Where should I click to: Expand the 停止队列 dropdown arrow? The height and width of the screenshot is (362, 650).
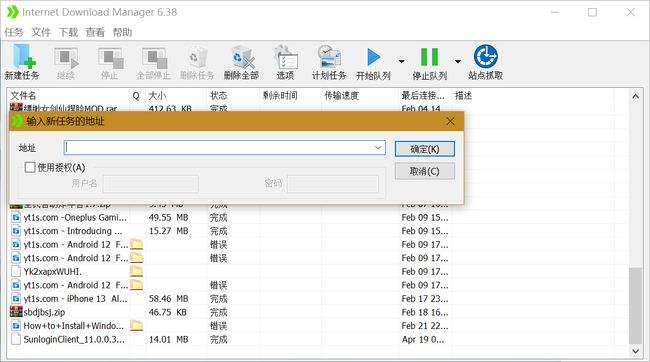[458, 61]
